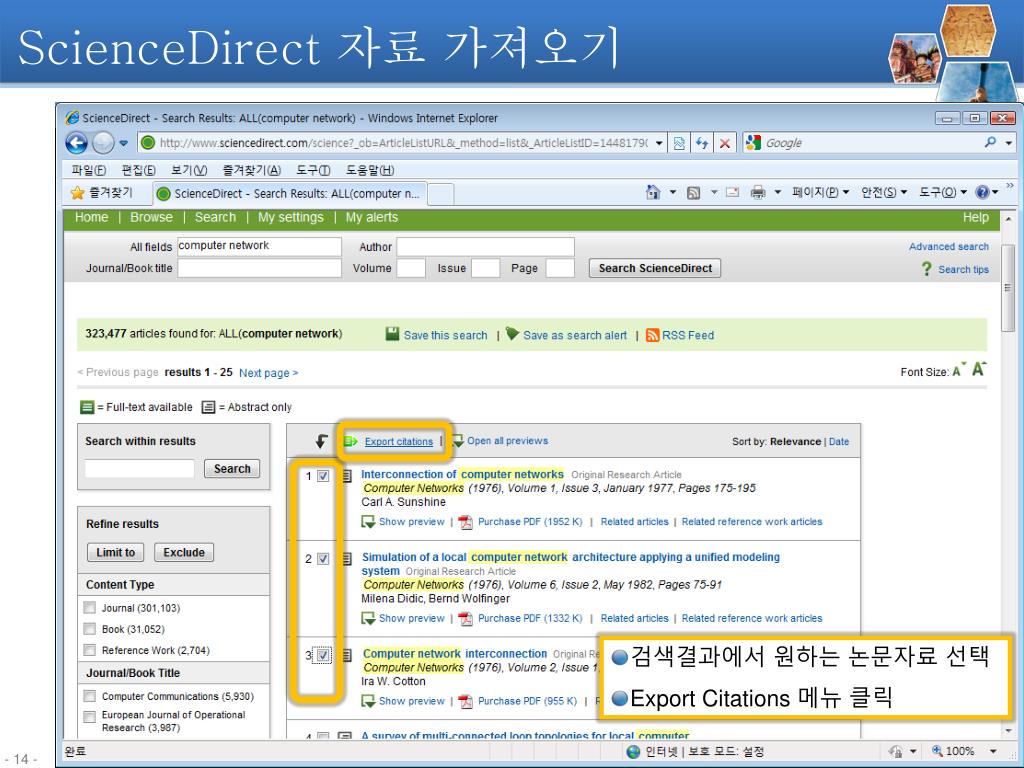The image size is (1024, 768).
Task: Uncheck result 2 checkbox
Action: pos(323,558)
